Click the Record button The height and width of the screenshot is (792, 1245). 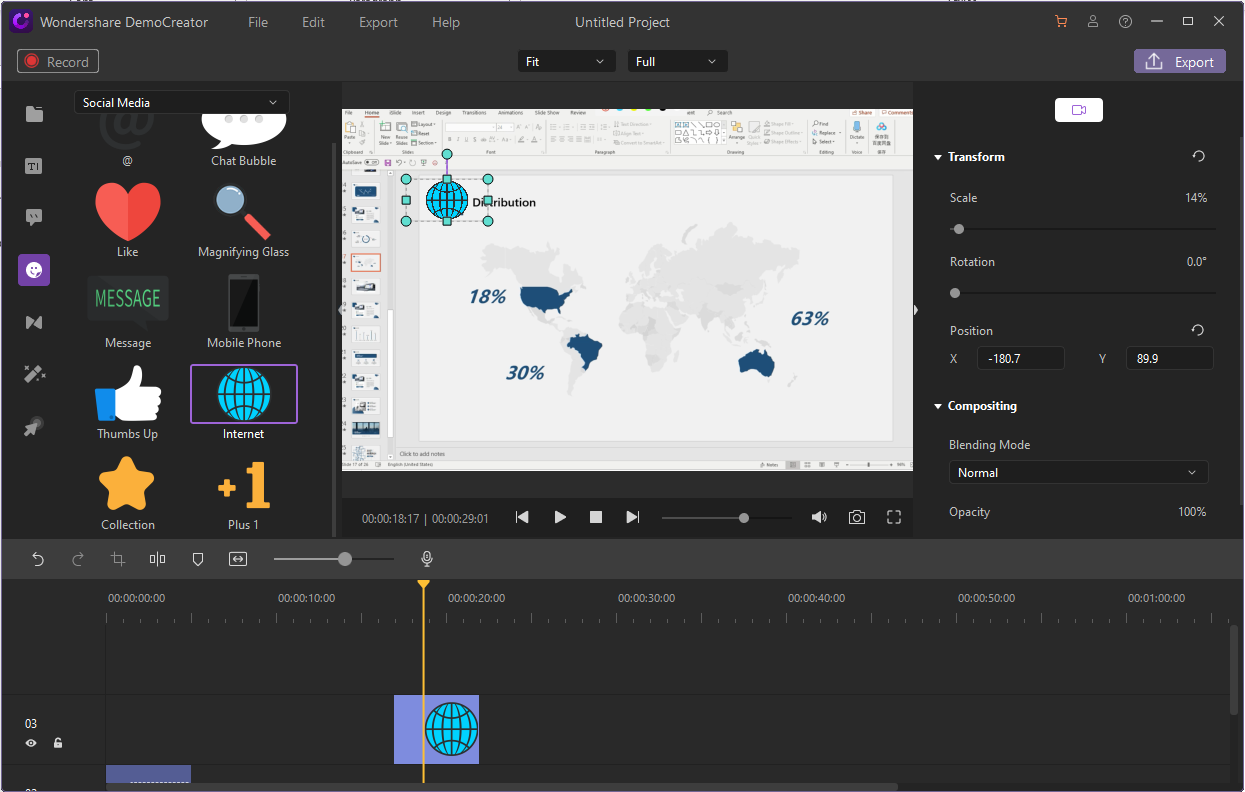click(58, 62)
